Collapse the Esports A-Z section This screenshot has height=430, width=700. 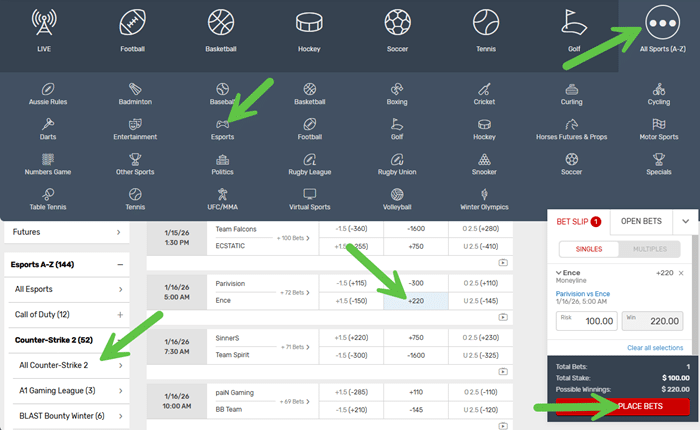click(x=119, y=264)
